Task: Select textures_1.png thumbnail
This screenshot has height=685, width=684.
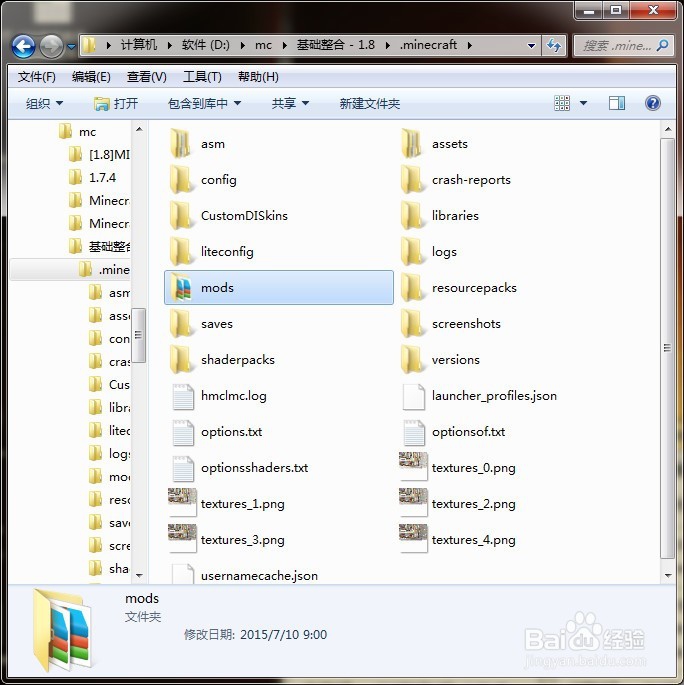Action: click(182, 502)
